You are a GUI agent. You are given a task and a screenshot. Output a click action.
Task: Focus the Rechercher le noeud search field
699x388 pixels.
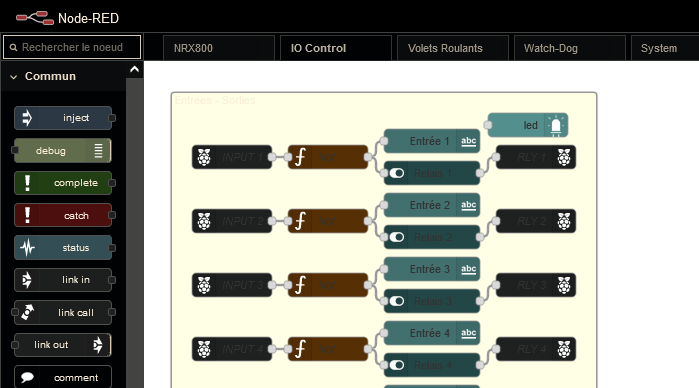coord(72,47)
